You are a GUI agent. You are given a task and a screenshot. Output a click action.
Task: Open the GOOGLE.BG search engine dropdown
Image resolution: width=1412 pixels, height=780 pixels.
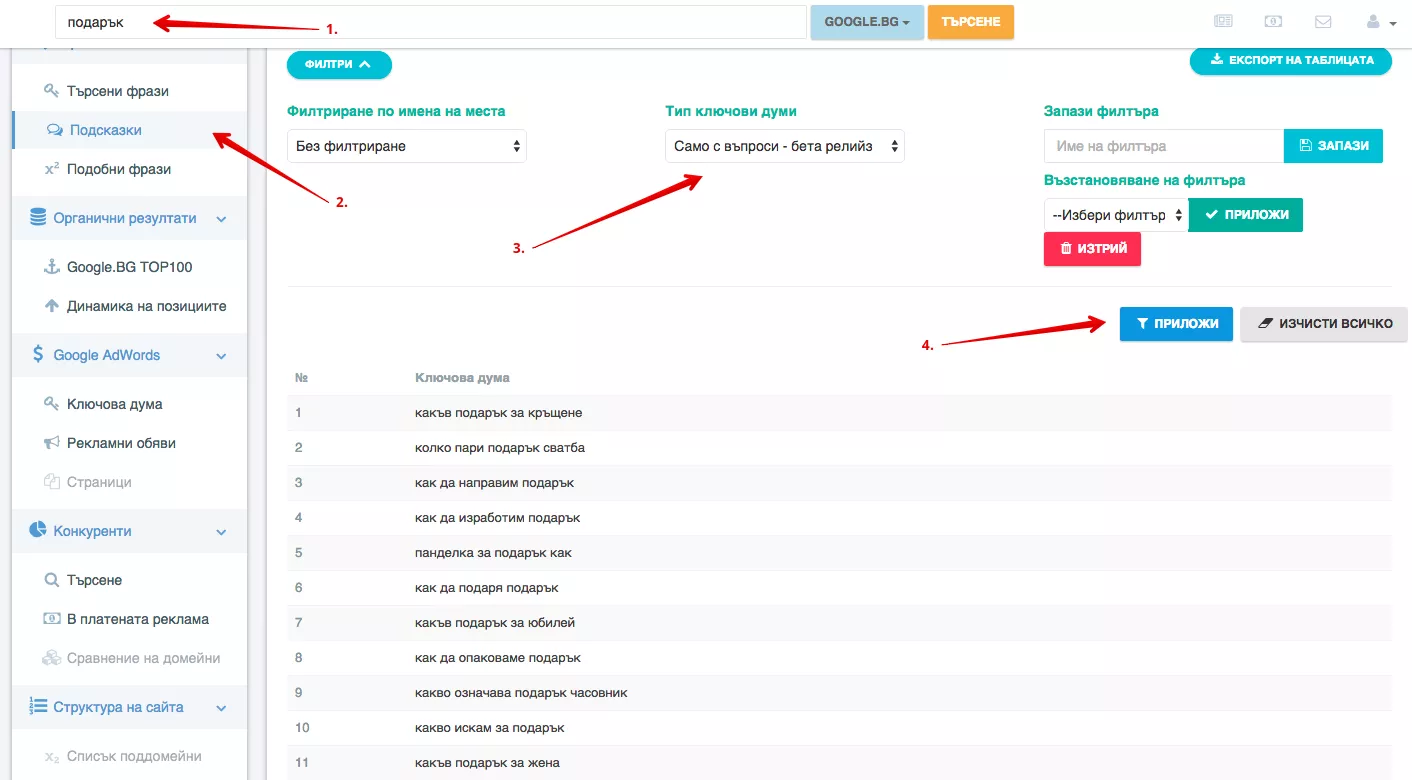coord(867,22)
